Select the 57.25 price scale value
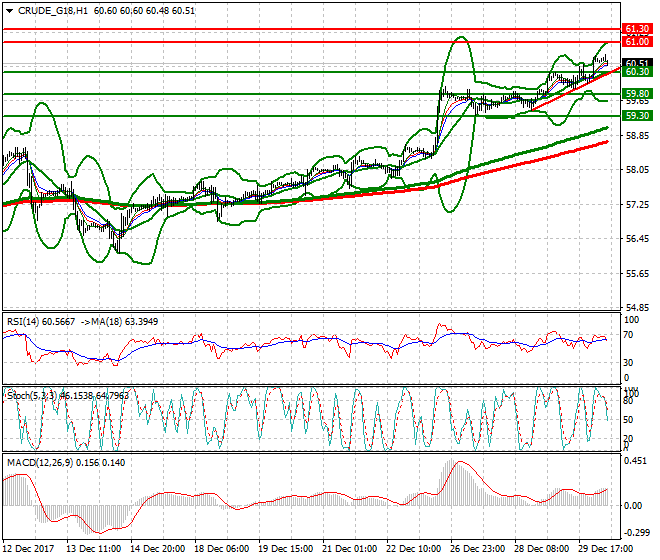 click(x=637, y=205)
